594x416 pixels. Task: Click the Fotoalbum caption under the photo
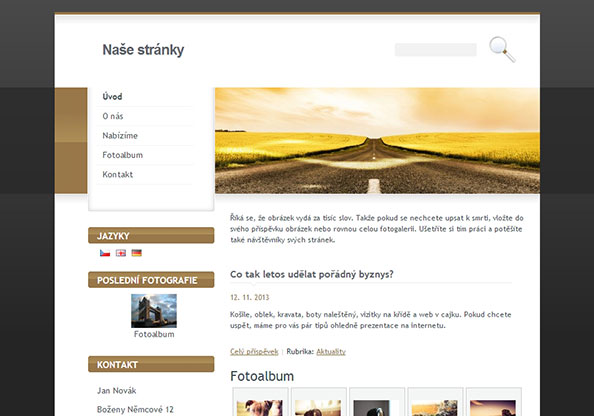(154, 334)
